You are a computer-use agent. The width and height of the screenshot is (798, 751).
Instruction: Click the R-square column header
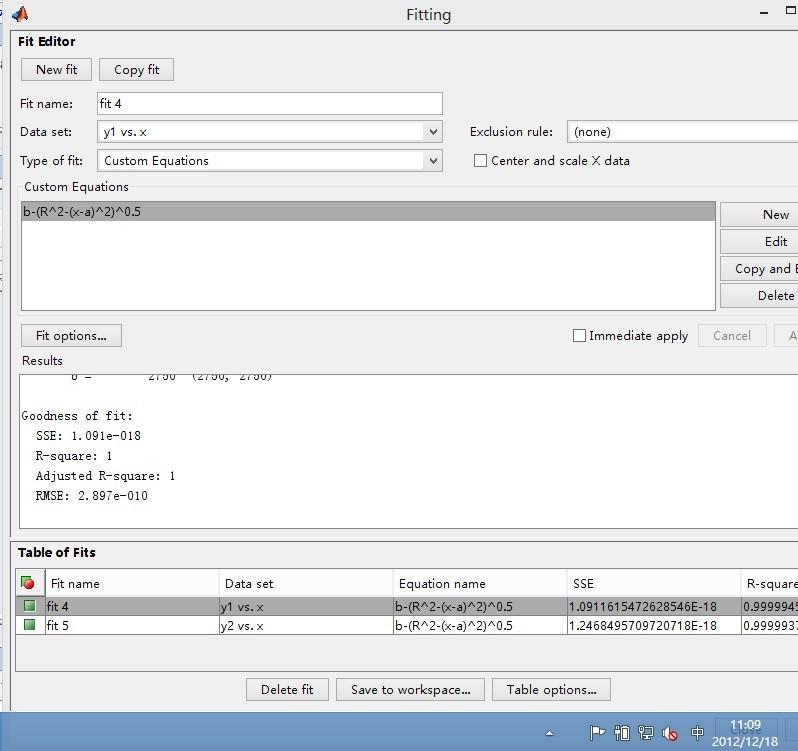[x=770, y=583]
